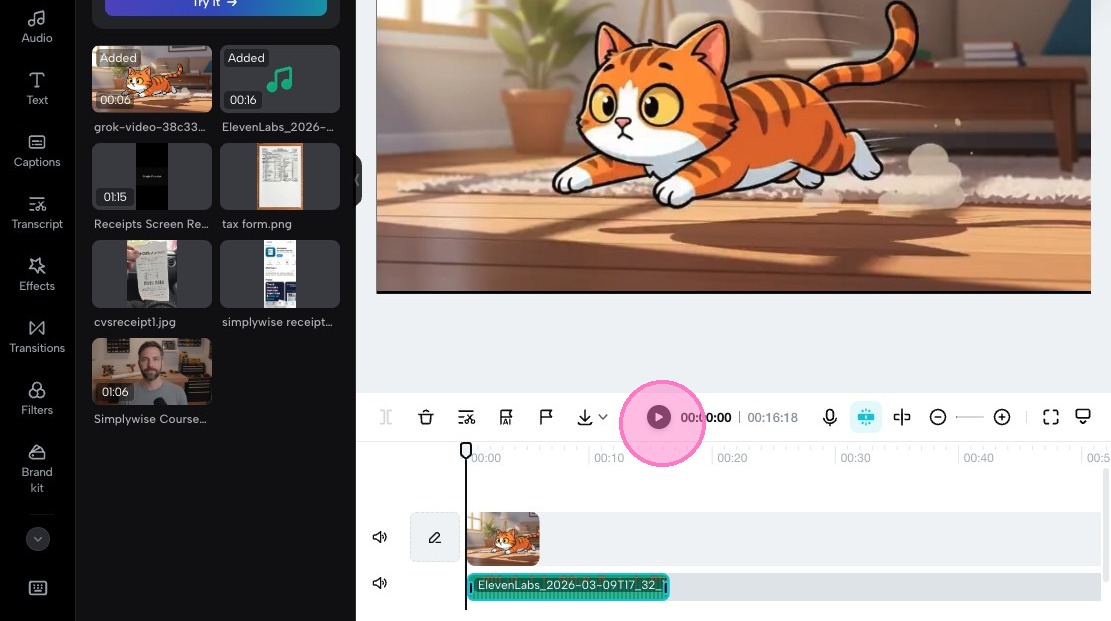Viewport: 1111px width, 621px height.
Task: Click the video preview canvas
Action: (x=733, y=145)
